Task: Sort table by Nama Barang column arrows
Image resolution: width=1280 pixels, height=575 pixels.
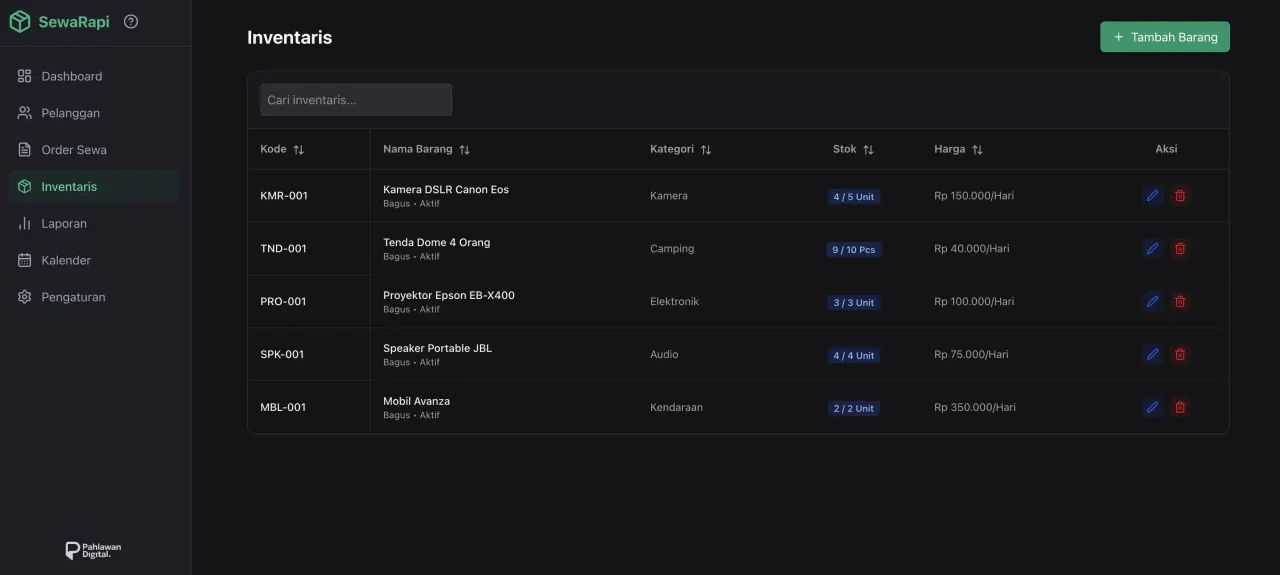Action: [x=464, y=150]
